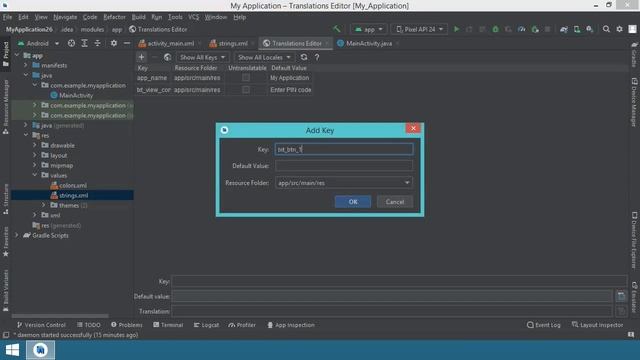The height and width of the screenshot is (360, 640).
Task: Close the Add Key dialog
Action: (x=413, y=128)
